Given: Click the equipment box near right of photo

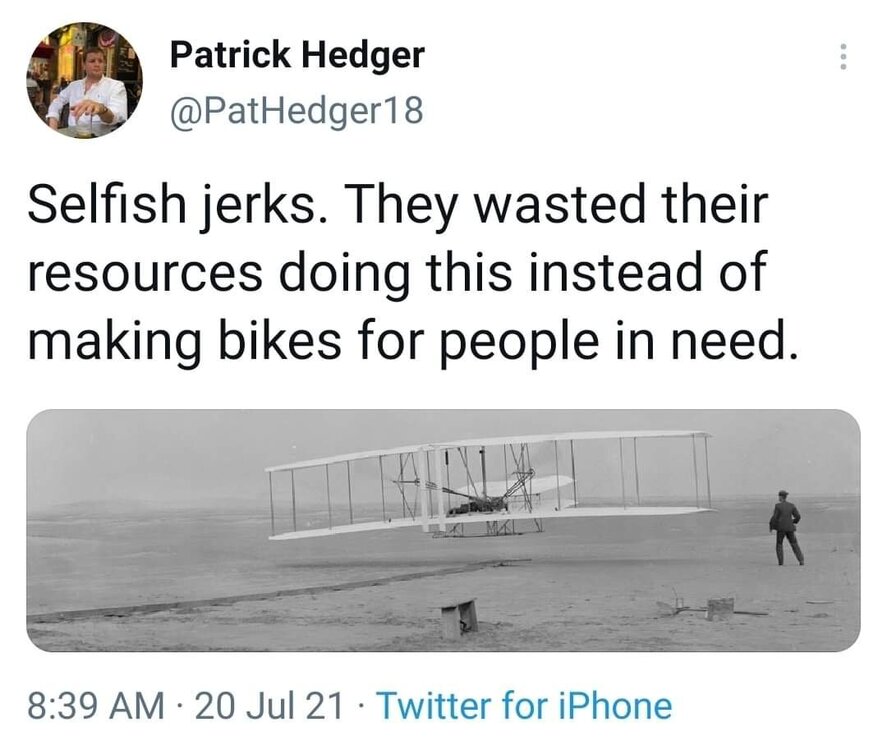Looking at the screenshot, I should [x=720, y=609].
